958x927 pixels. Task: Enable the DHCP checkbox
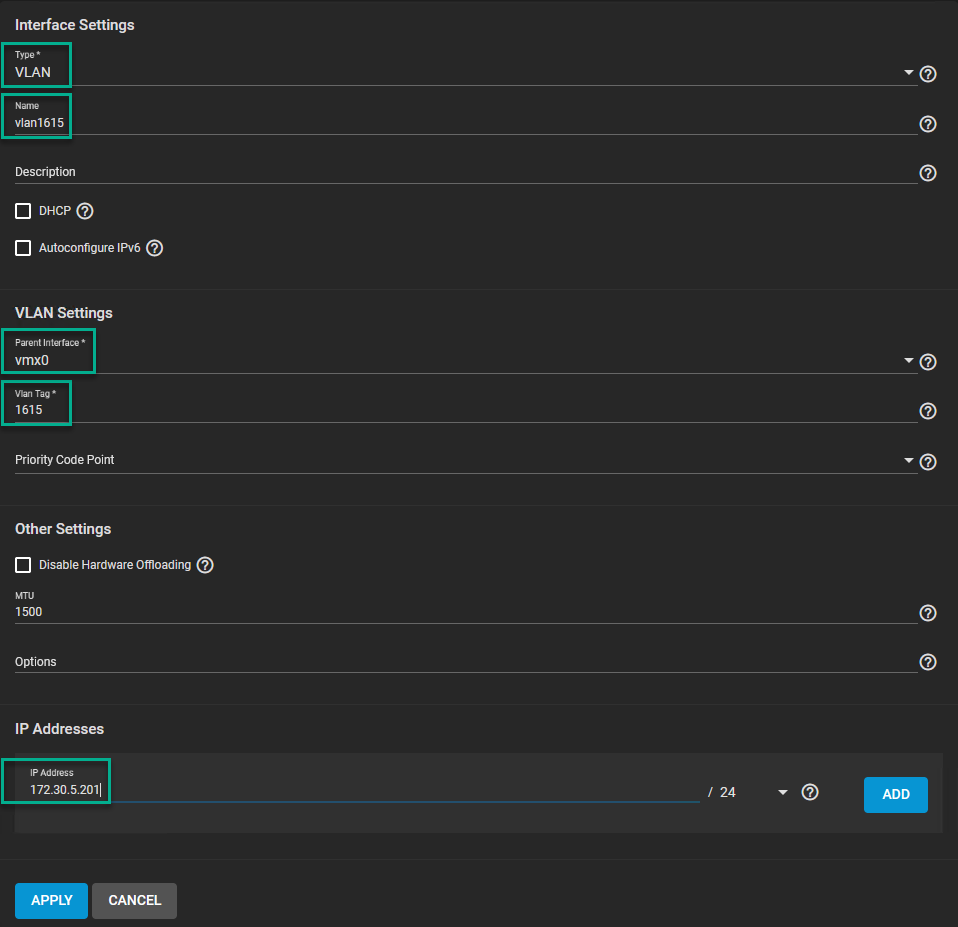[x=23, y=211]
